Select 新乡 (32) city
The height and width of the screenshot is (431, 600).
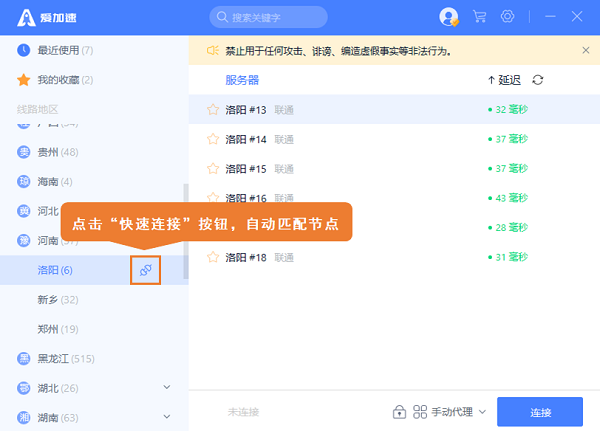pyautogui.click(x=58, y=300)
